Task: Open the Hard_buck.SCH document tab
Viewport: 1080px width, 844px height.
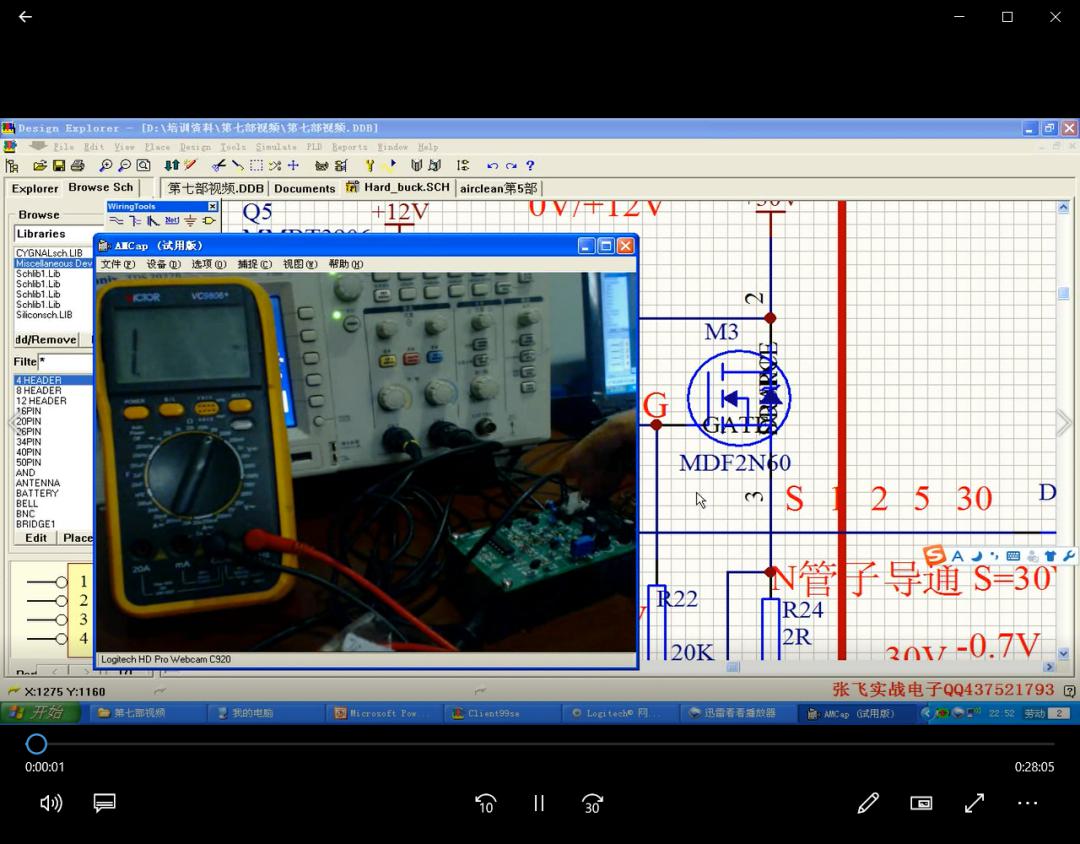Action: (398, 187)
